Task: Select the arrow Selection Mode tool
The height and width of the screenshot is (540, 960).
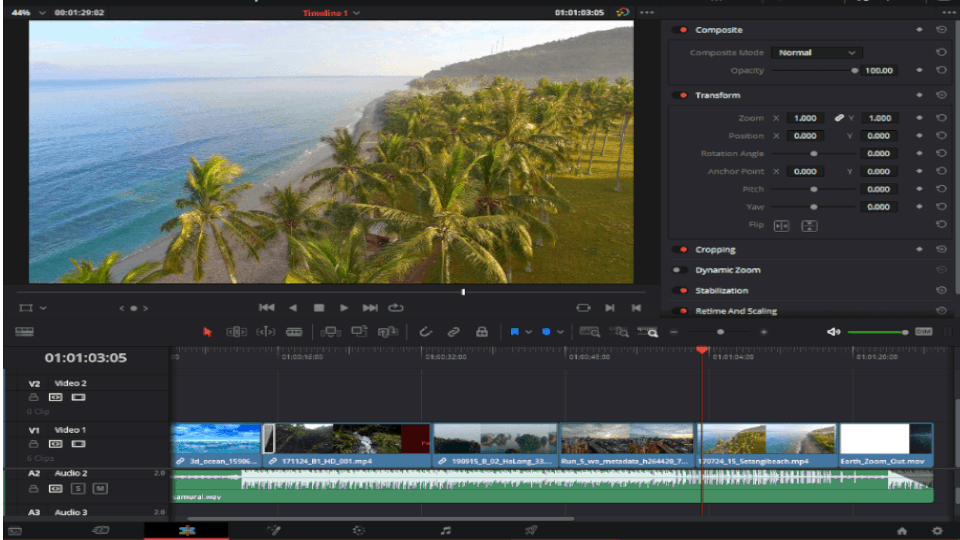Action: pos(208,332)
